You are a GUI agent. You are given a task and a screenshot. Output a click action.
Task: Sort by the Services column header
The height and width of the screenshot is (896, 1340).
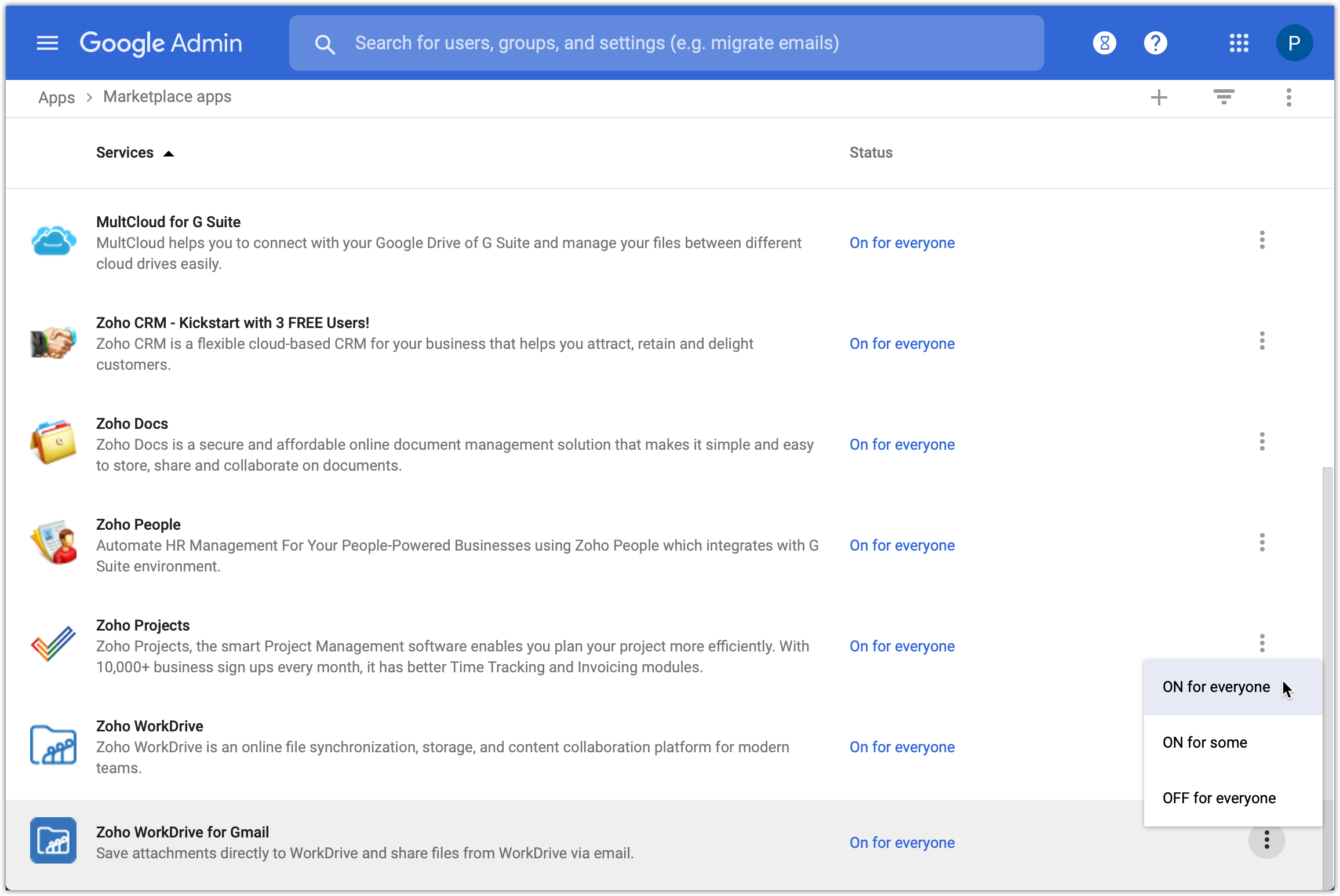coord(125,152)
